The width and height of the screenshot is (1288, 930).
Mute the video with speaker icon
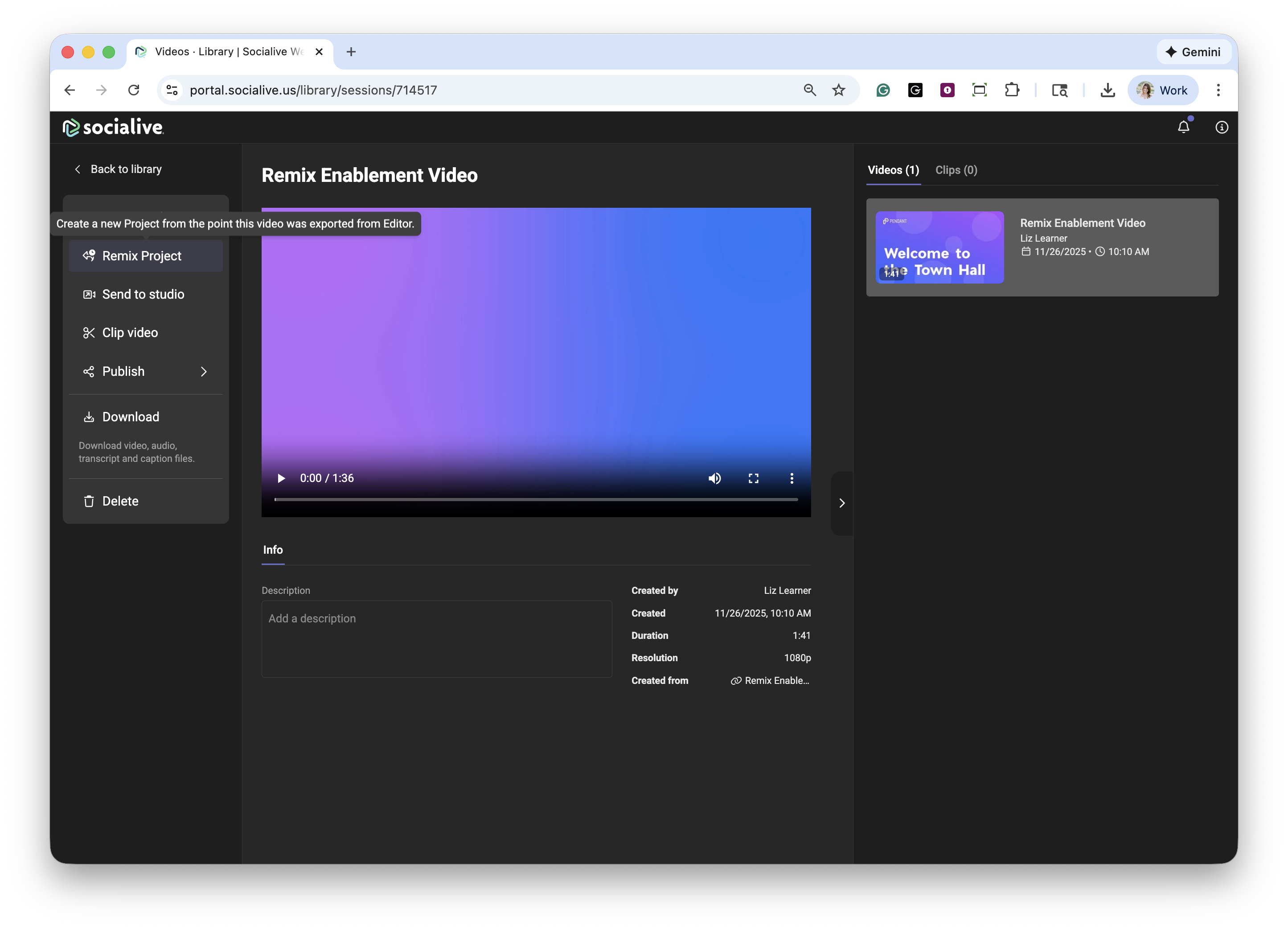click(714, 478)
